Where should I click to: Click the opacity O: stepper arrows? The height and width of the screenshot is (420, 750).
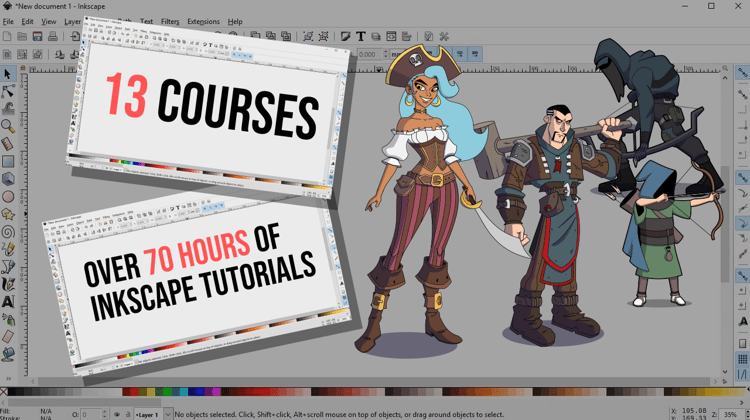[x=105, y=414]
